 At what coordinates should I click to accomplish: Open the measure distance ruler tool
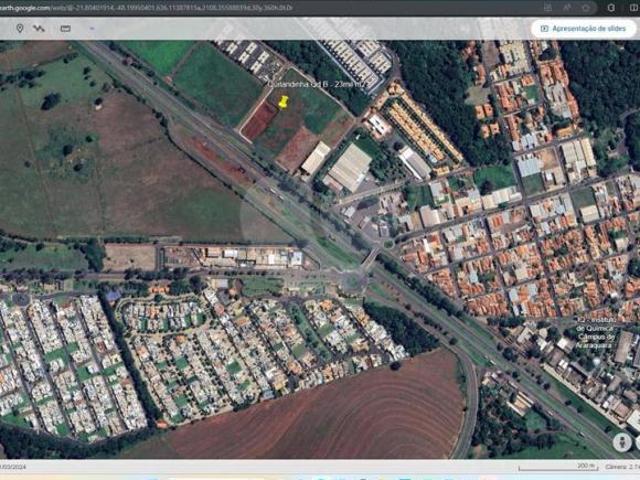65,28
